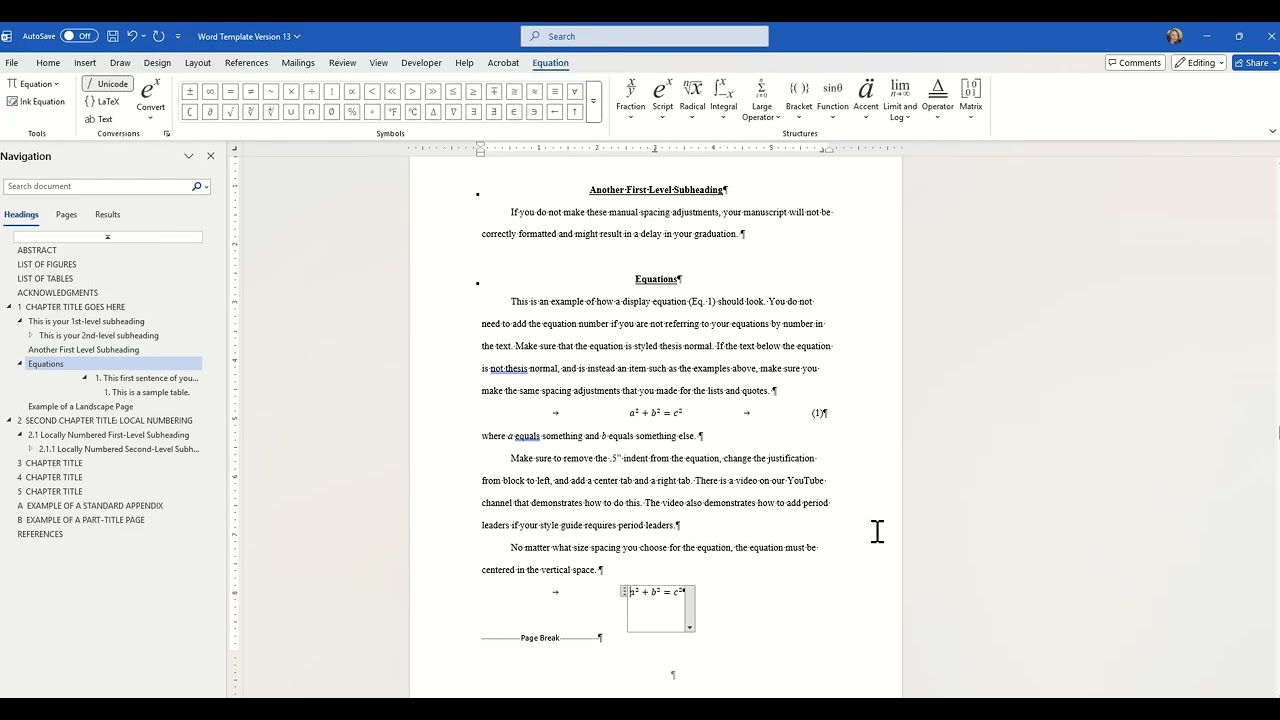Go to ACKNOWLEDGMENTS heading
Image resolution: width=1280 pixels, height=720 pixels.
[x=57, y=293]
